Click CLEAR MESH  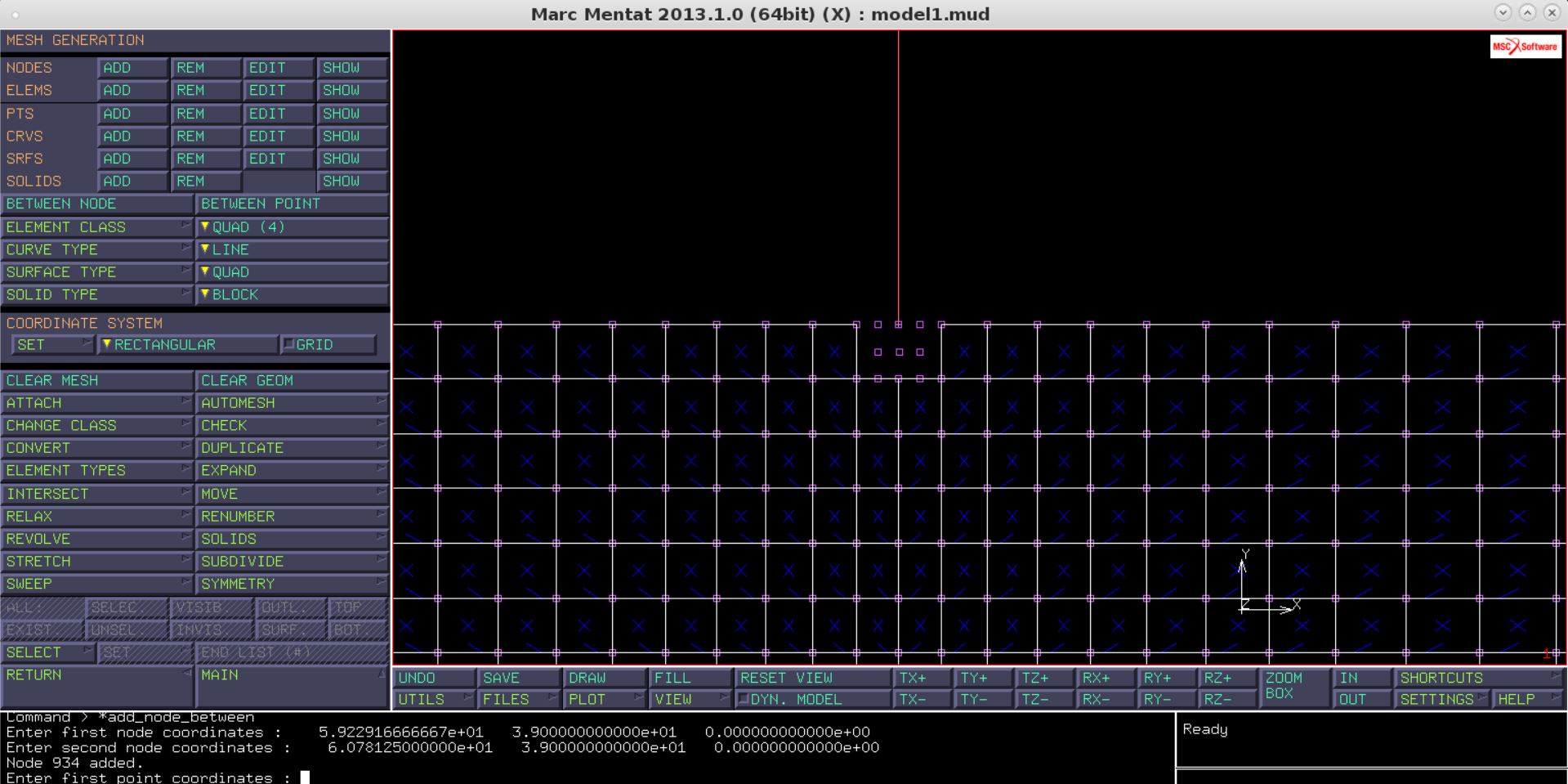coord(97,381)
